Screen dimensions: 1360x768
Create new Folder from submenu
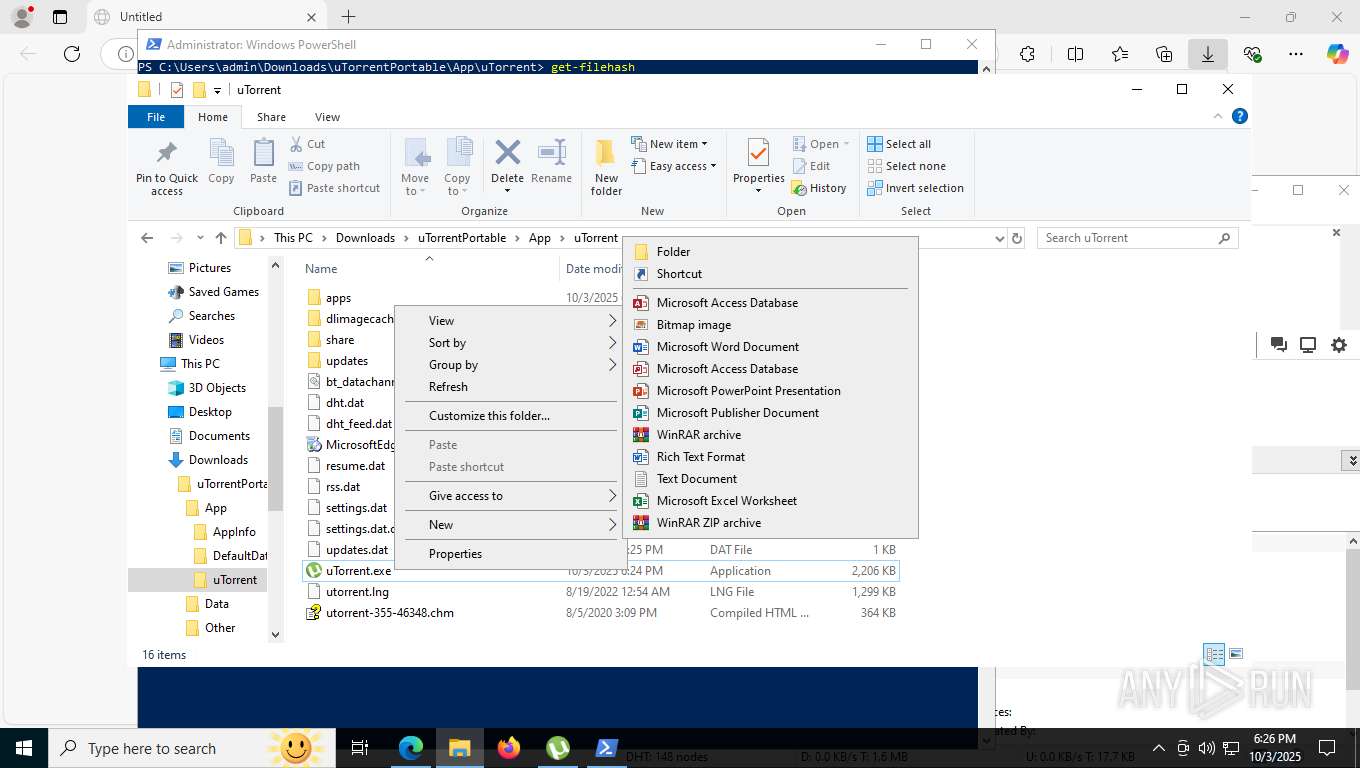tap(770, 252)
